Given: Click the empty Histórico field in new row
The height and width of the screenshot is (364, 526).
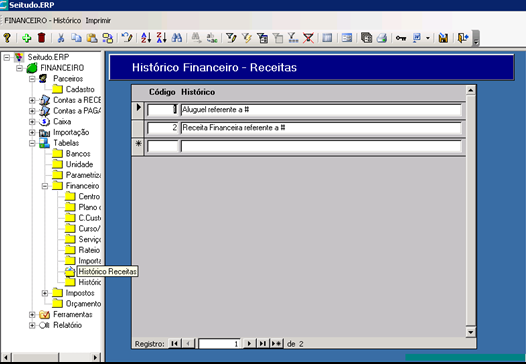Looking at the screenshot, I should click(x=321, y=147).
